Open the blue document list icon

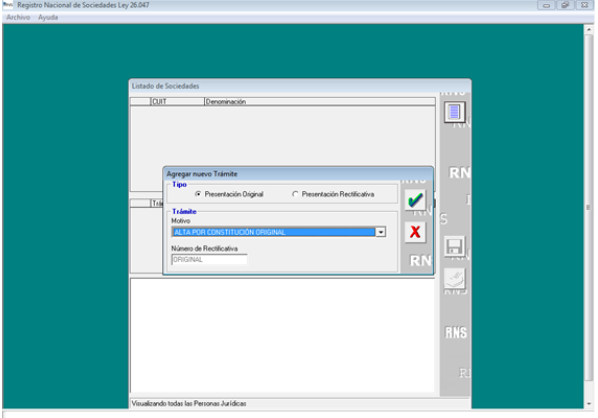454,112
